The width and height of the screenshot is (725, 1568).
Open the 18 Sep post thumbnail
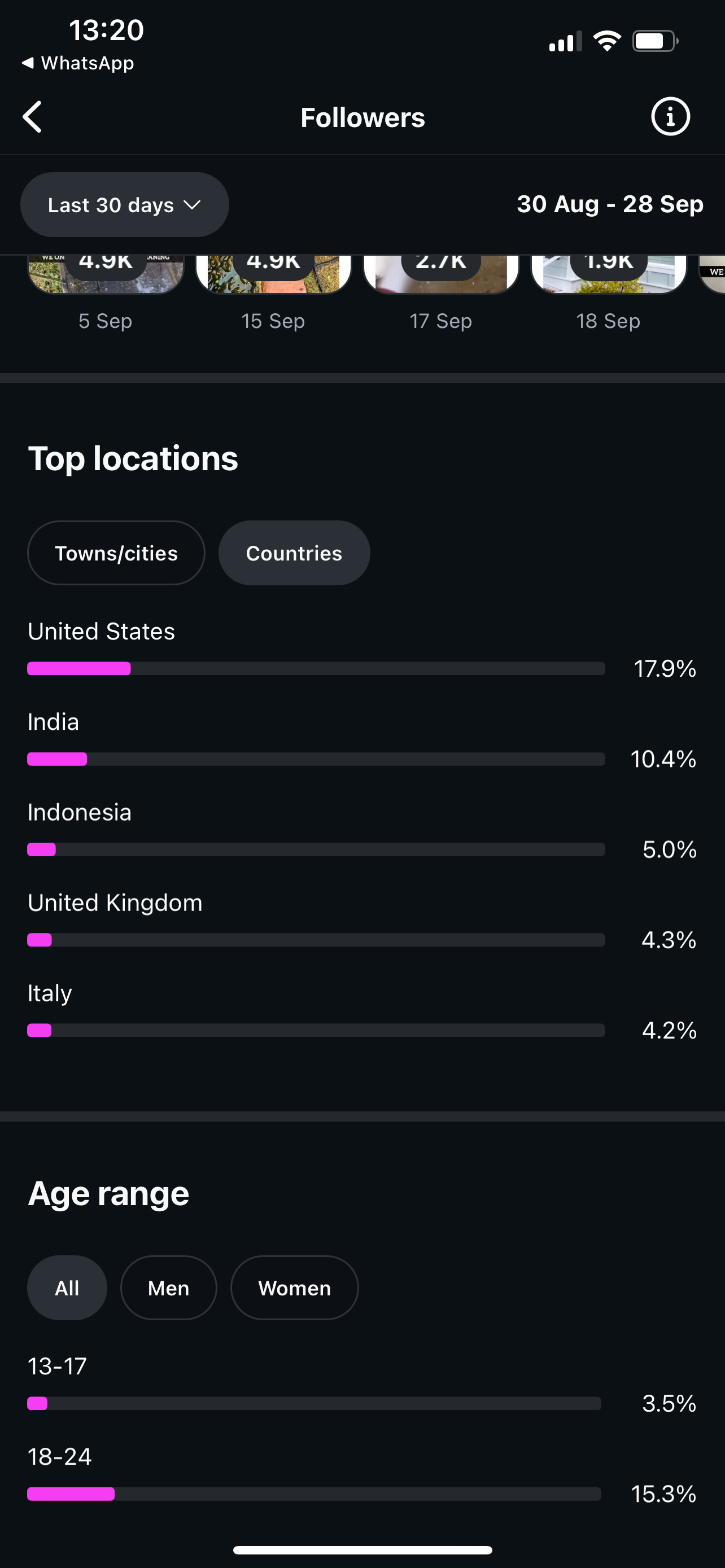coord(609,274)
